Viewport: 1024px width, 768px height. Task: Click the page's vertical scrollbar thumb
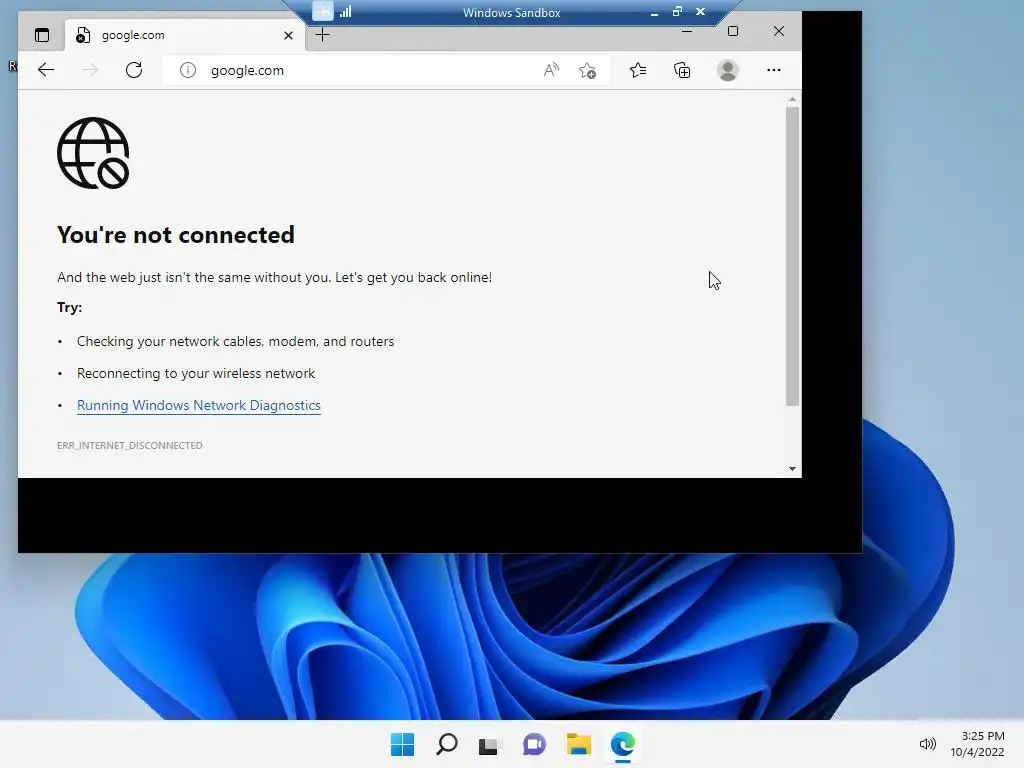click(792, 256)
